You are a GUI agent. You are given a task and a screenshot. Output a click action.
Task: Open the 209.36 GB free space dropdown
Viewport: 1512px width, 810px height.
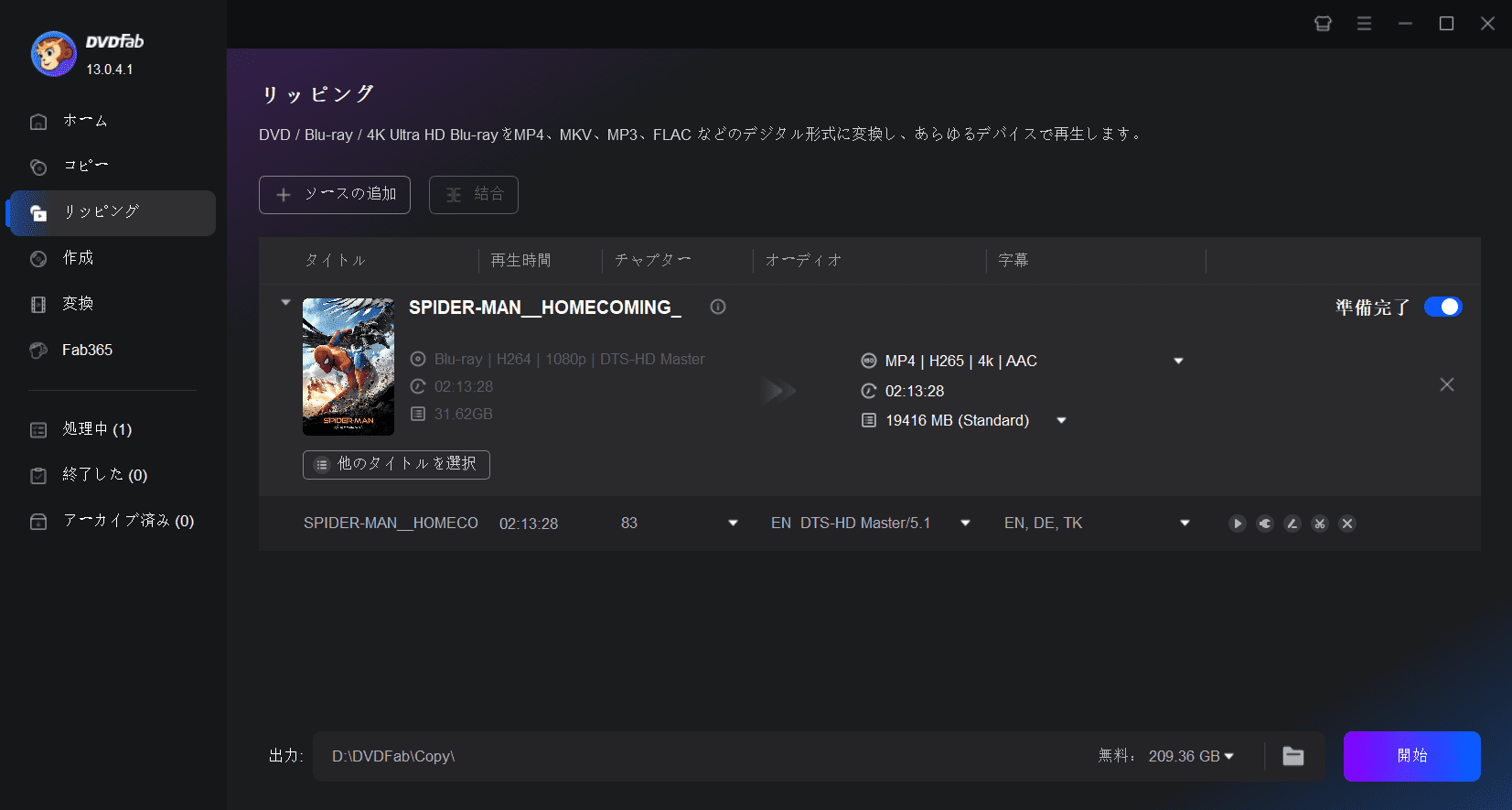tap(1228, 756)
